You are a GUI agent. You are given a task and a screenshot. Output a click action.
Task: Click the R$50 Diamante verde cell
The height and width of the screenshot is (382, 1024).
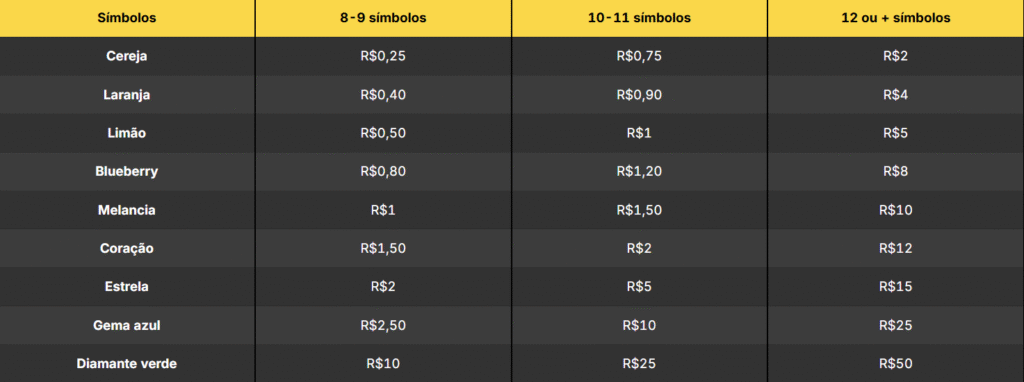pyautogui.click(x=896, y=364)
